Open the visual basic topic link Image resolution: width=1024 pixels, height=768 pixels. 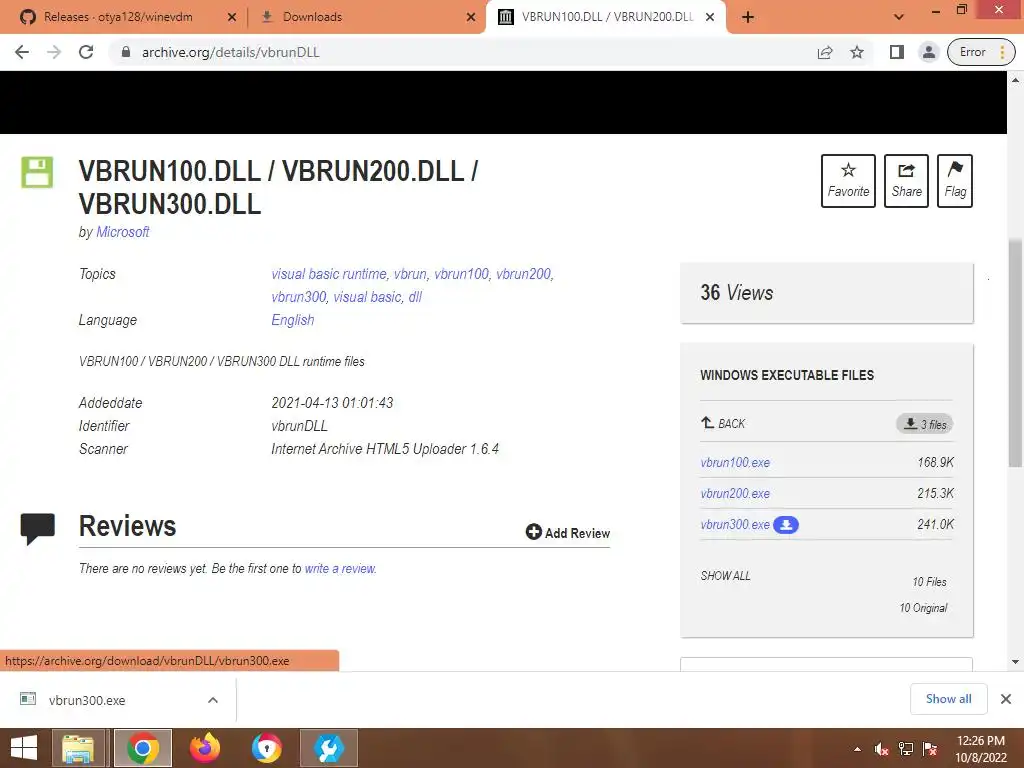point(368,297)
